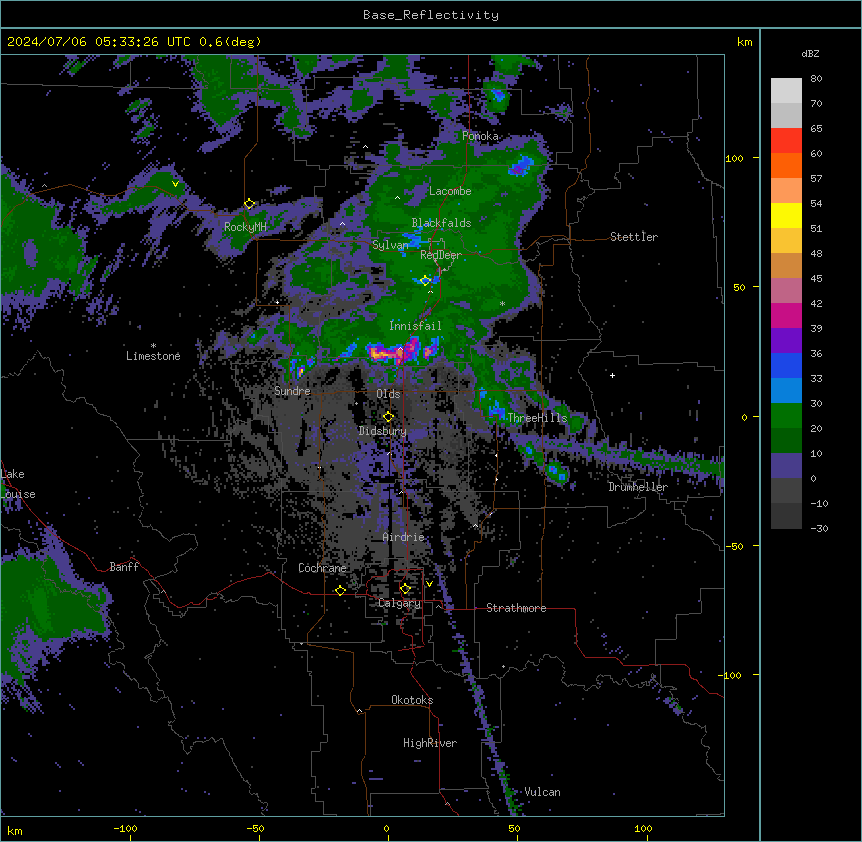Click the Blackfalds city label
The image size is (862, 842).
(x=441, y=223)
